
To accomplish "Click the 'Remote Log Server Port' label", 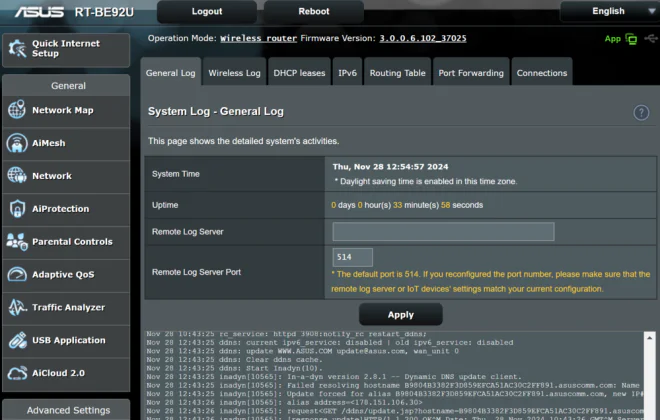I will (196, 272).
